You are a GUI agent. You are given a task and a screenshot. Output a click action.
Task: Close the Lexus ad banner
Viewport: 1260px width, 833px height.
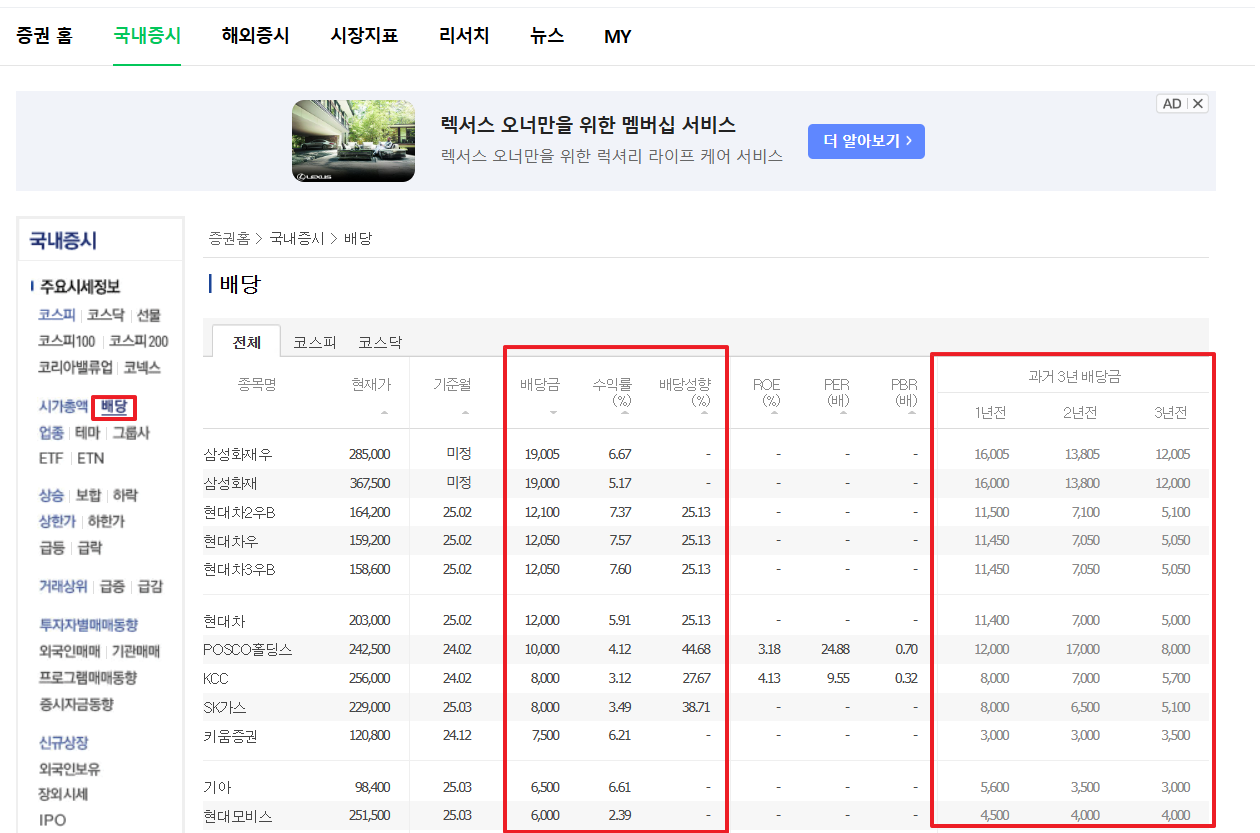pos(1196,102)
